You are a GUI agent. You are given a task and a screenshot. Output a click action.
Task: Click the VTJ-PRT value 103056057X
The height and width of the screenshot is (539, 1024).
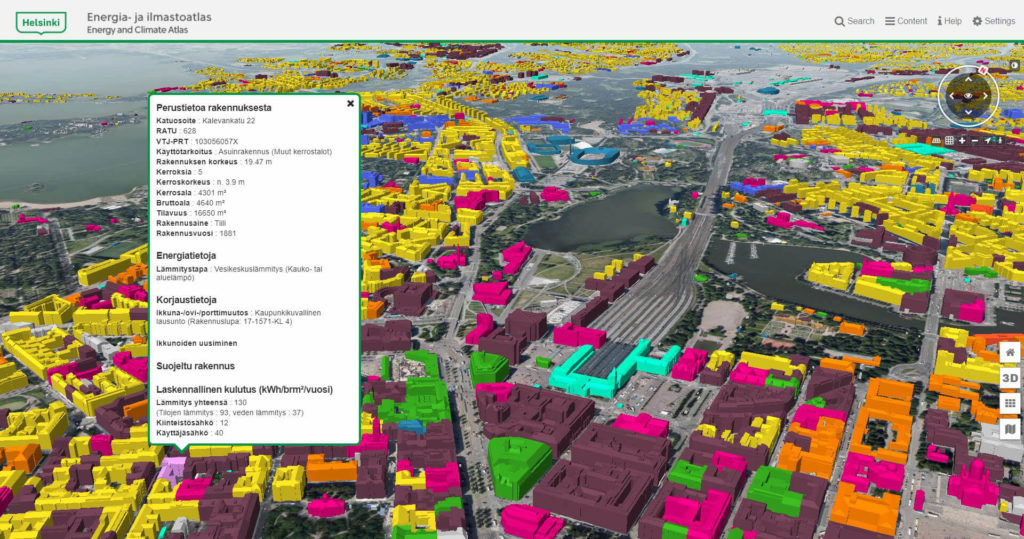coord(216,141)
